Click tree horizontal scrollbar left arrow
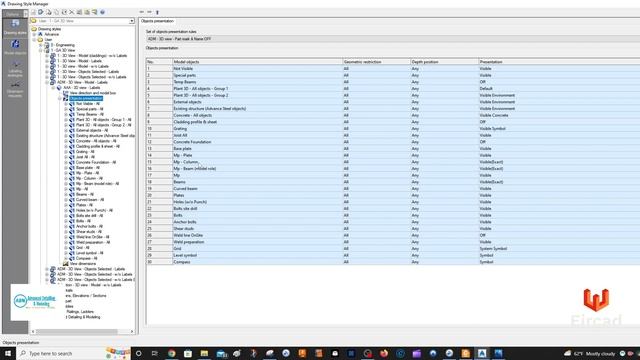This screenshot has height=360, width=640. point(33,331)
